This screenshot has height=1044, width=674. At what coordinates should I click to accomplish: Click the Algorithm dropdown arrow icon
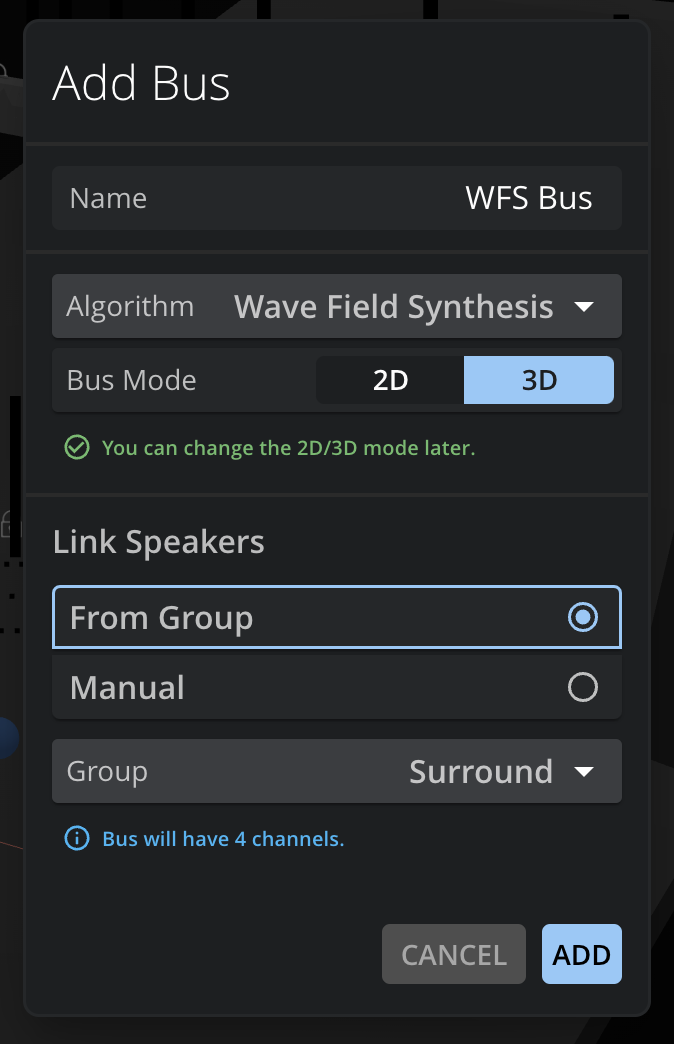(584, 307)
